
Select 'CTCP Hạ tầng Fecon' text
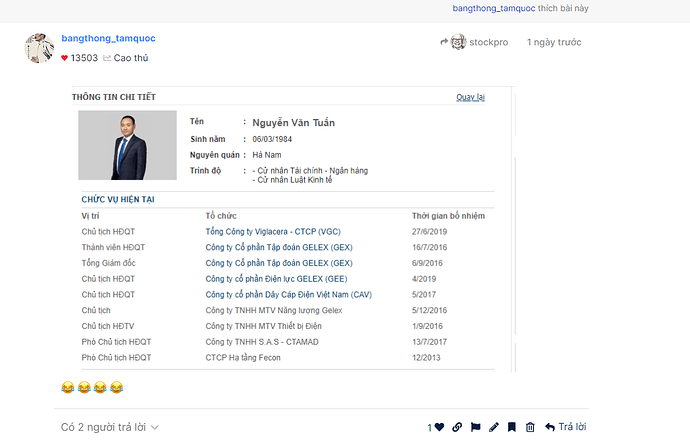pyautogui.click(x=243, y=358)
